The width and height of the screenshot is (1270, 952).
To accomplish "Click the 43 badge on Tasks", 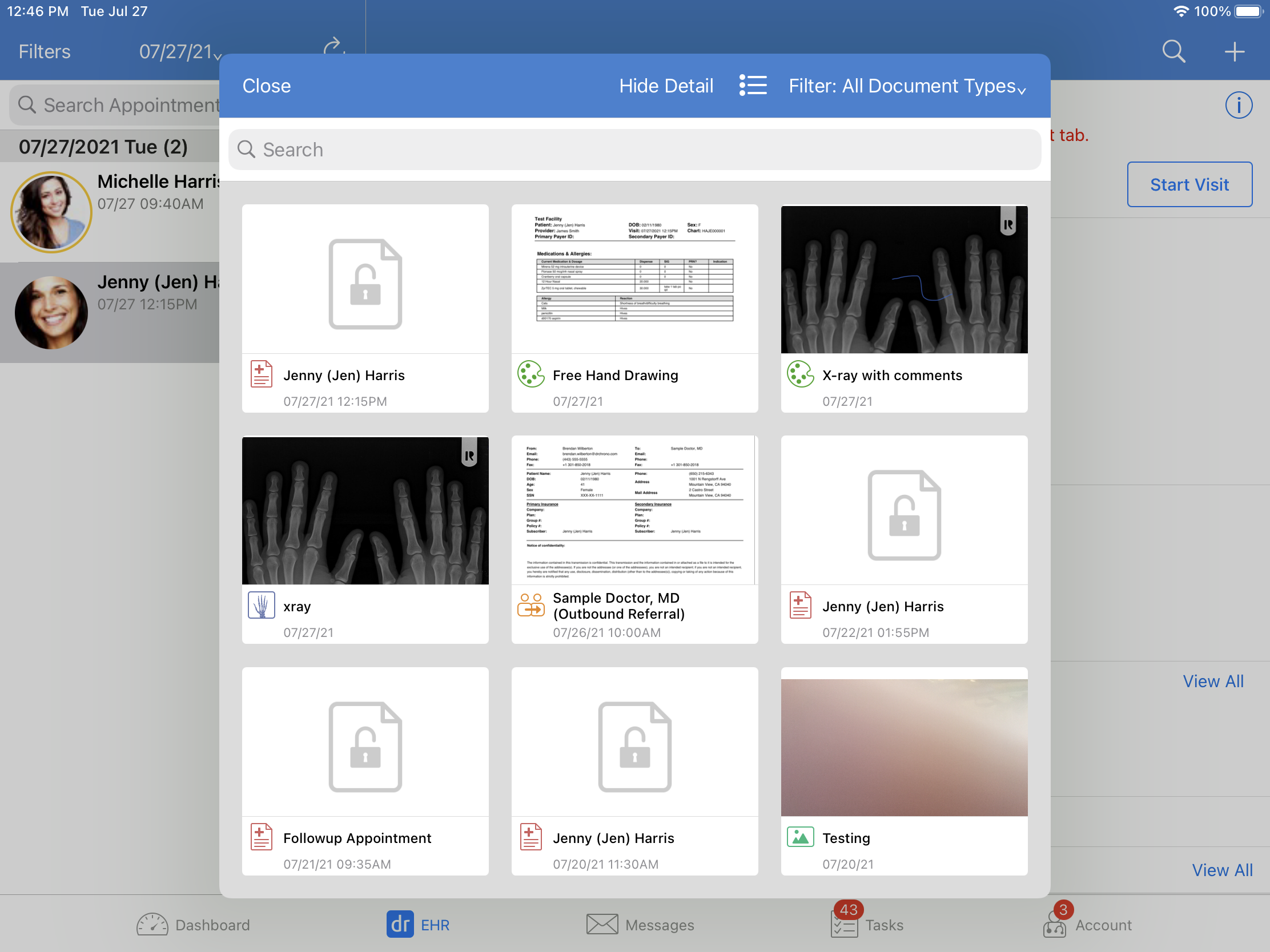I will (849, 910).
